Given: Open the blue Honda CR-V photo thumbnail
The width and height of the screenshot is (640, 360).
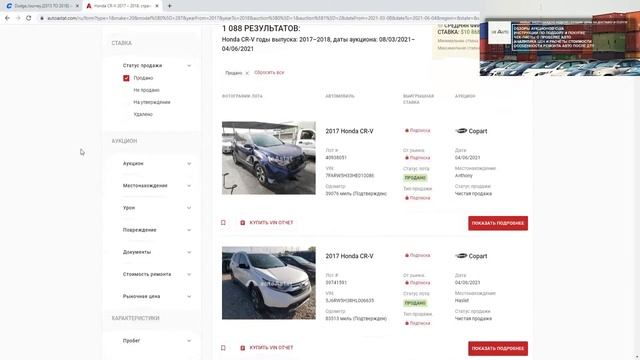Looking at the screenshot, I should 269,158.
